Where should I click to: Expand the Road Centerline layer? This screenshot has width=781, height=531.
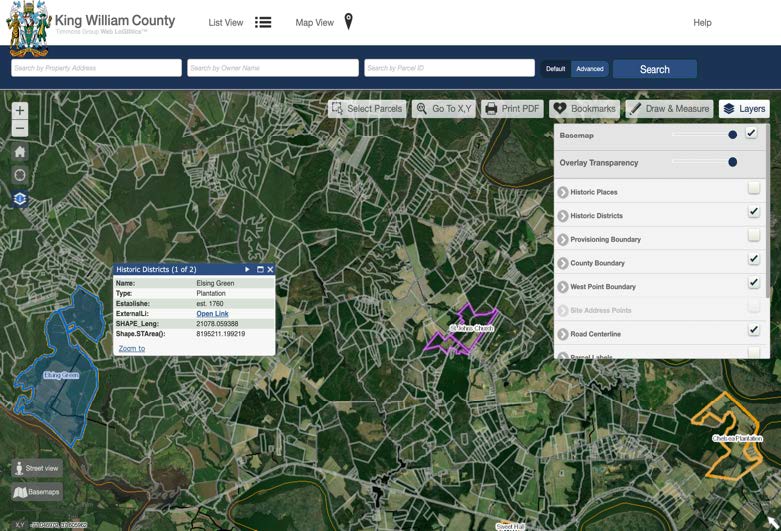pyautogui.click(x=563, y=334)
